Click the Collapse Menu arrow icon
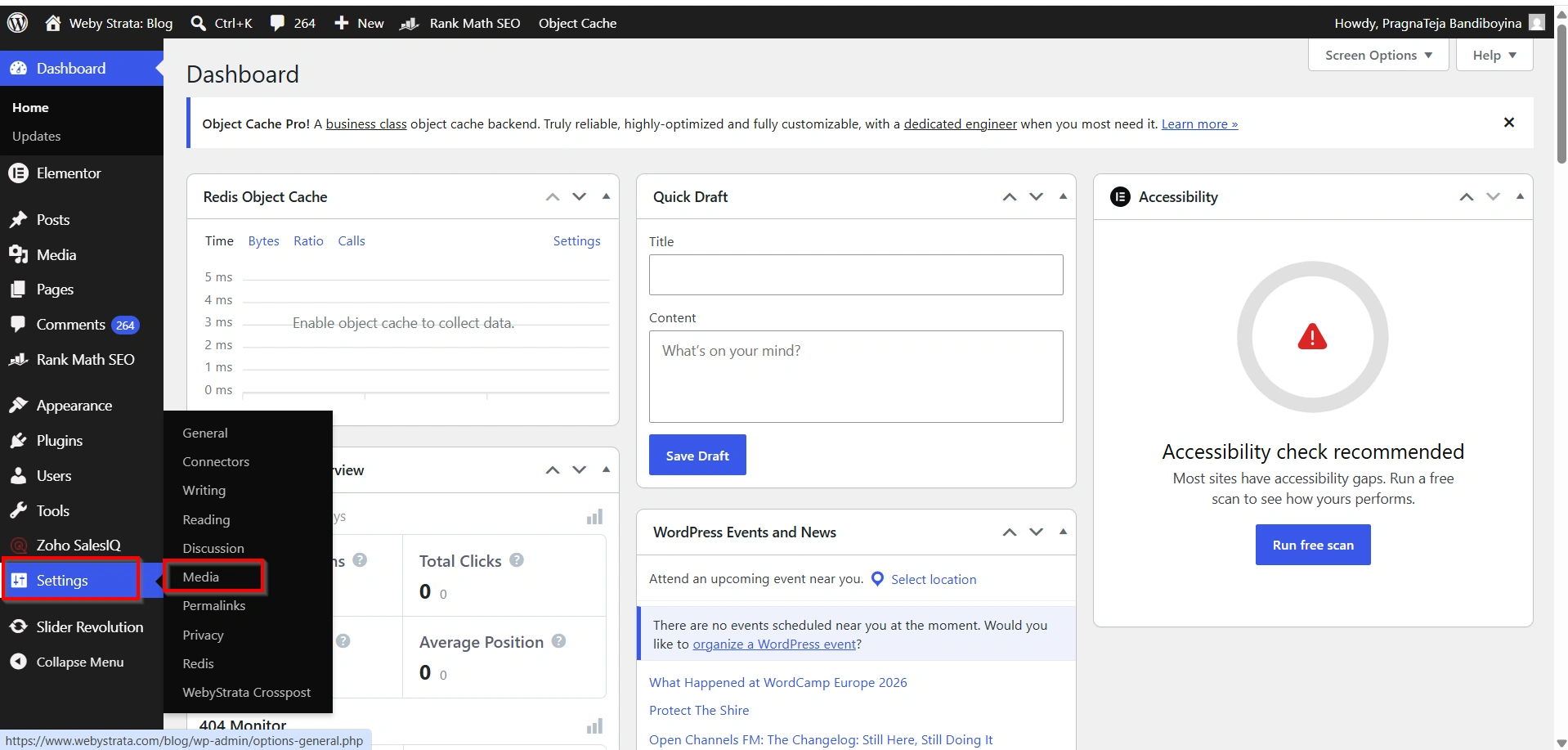This screenshot has width=1568, height=750. point(18,662)
